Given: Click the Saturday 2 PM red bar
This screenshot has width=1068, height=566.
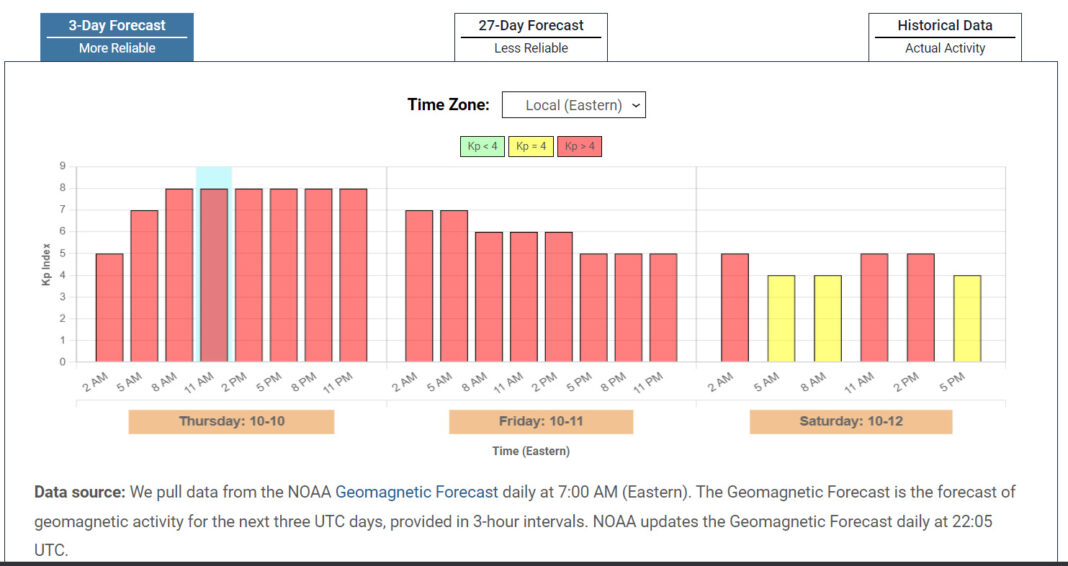Looking at the screenshot, I should click(x=920, y=308).
